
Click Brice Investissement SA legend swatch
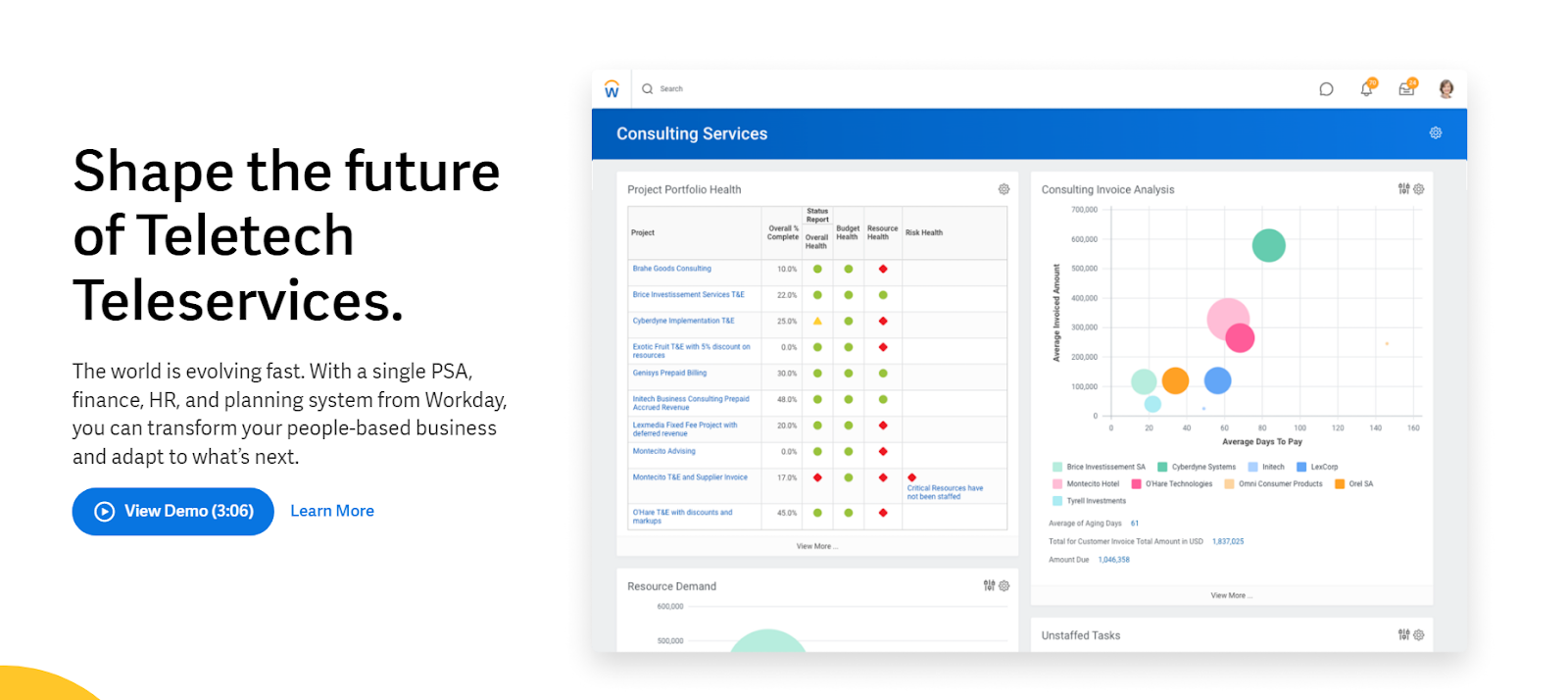(1057, 468)
